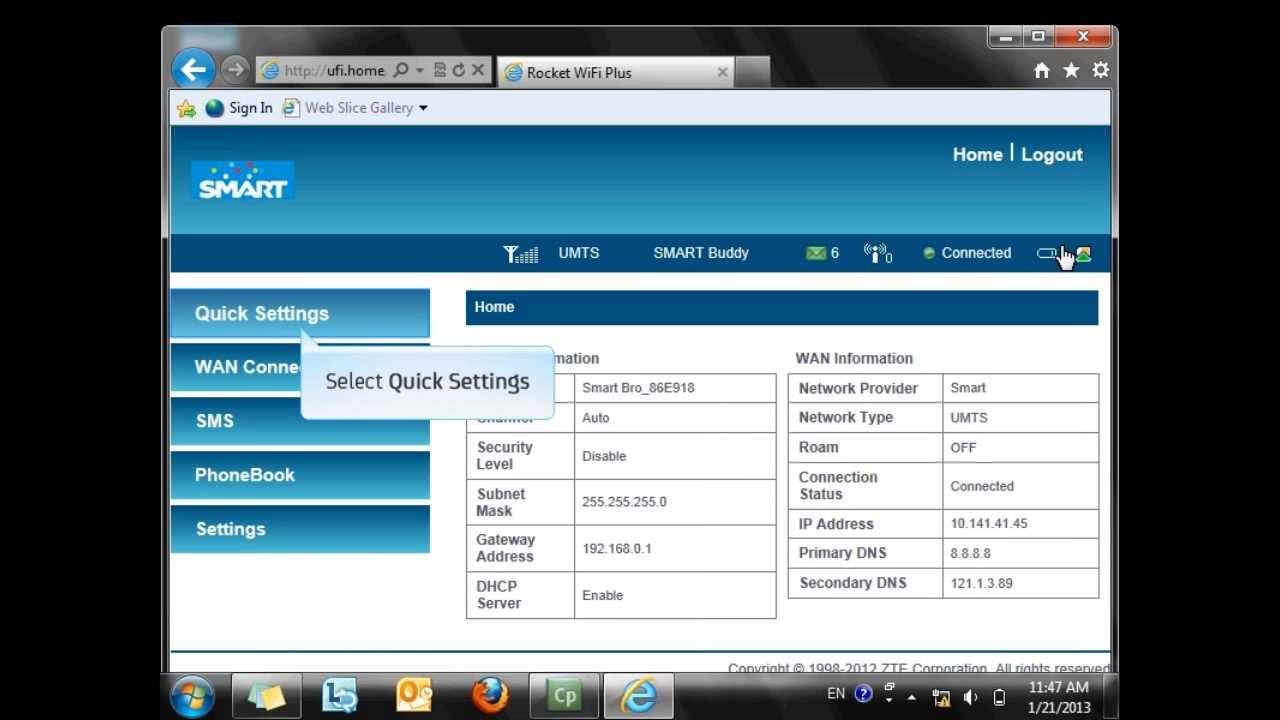
Task: Click the Security Level value Disable
Action: pos(604,456)
